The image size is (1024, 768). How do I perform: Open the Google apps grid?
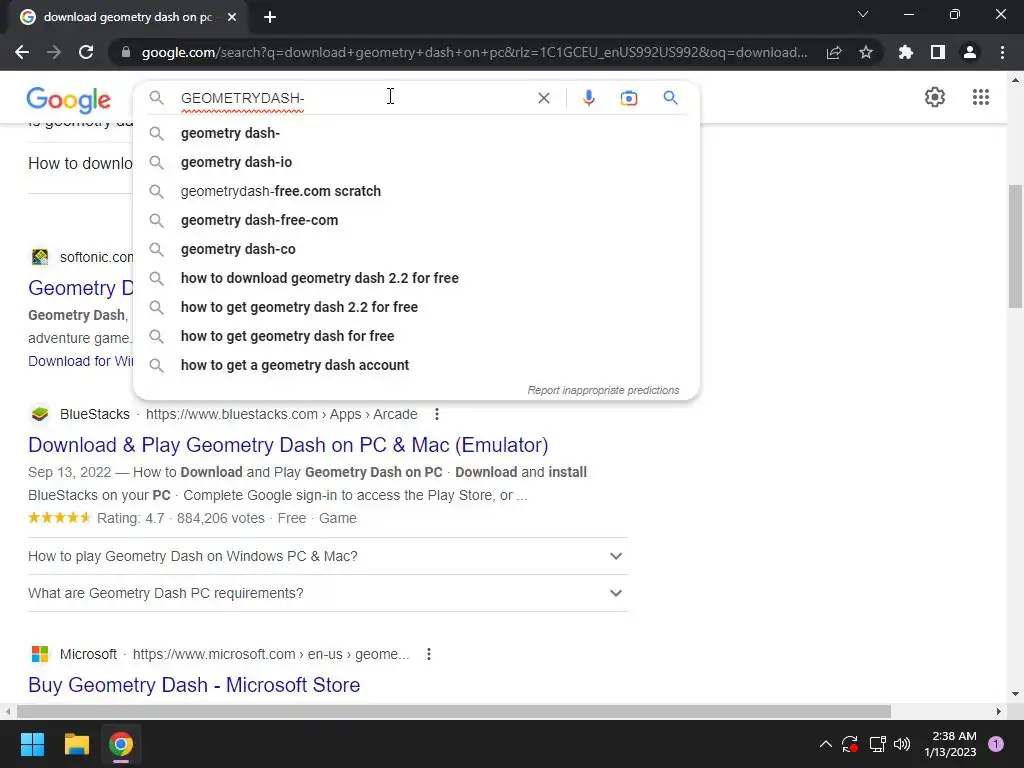point(981,97)
